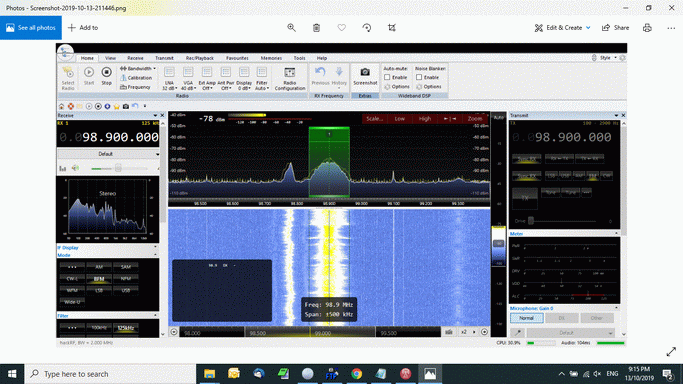This screenshot has height=384, width=683.
Task: Click the crop icon in Photos toolbar
Action: (392, 27)
